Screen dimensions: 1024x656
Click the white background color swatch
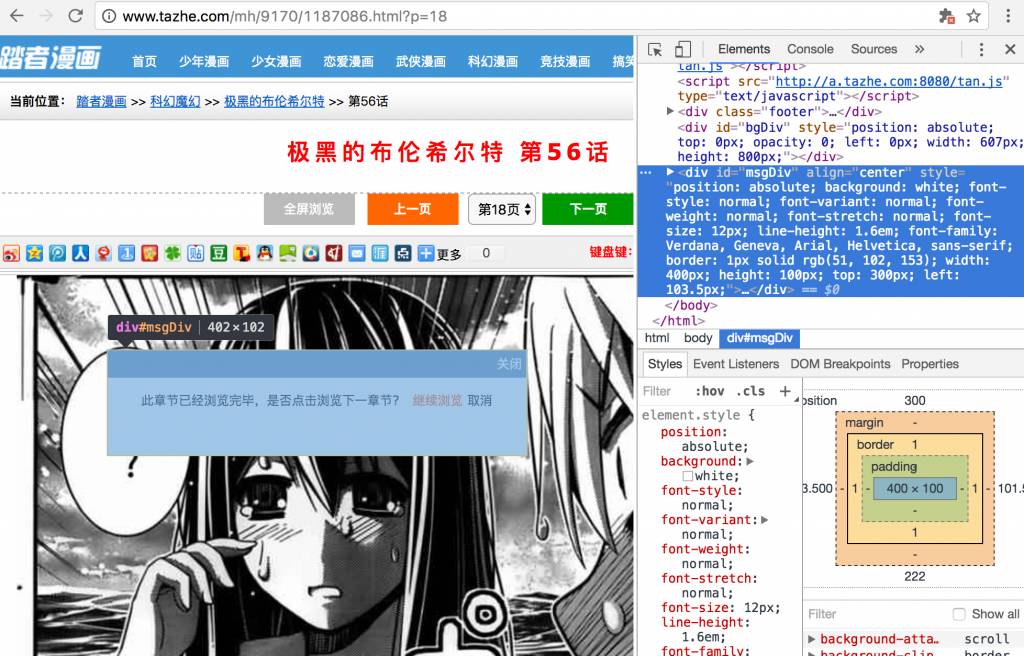pyautogui.click(x=688, y=476)
